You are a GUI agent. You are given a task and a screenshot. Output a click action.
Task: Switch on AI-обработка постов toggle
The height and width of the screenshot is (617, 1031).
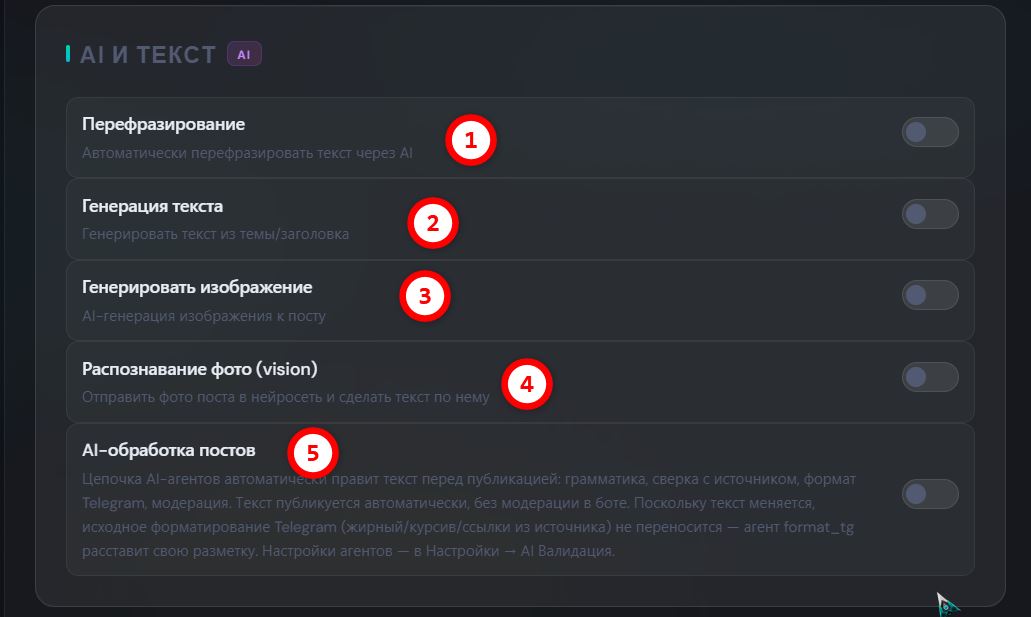[930, 493]
